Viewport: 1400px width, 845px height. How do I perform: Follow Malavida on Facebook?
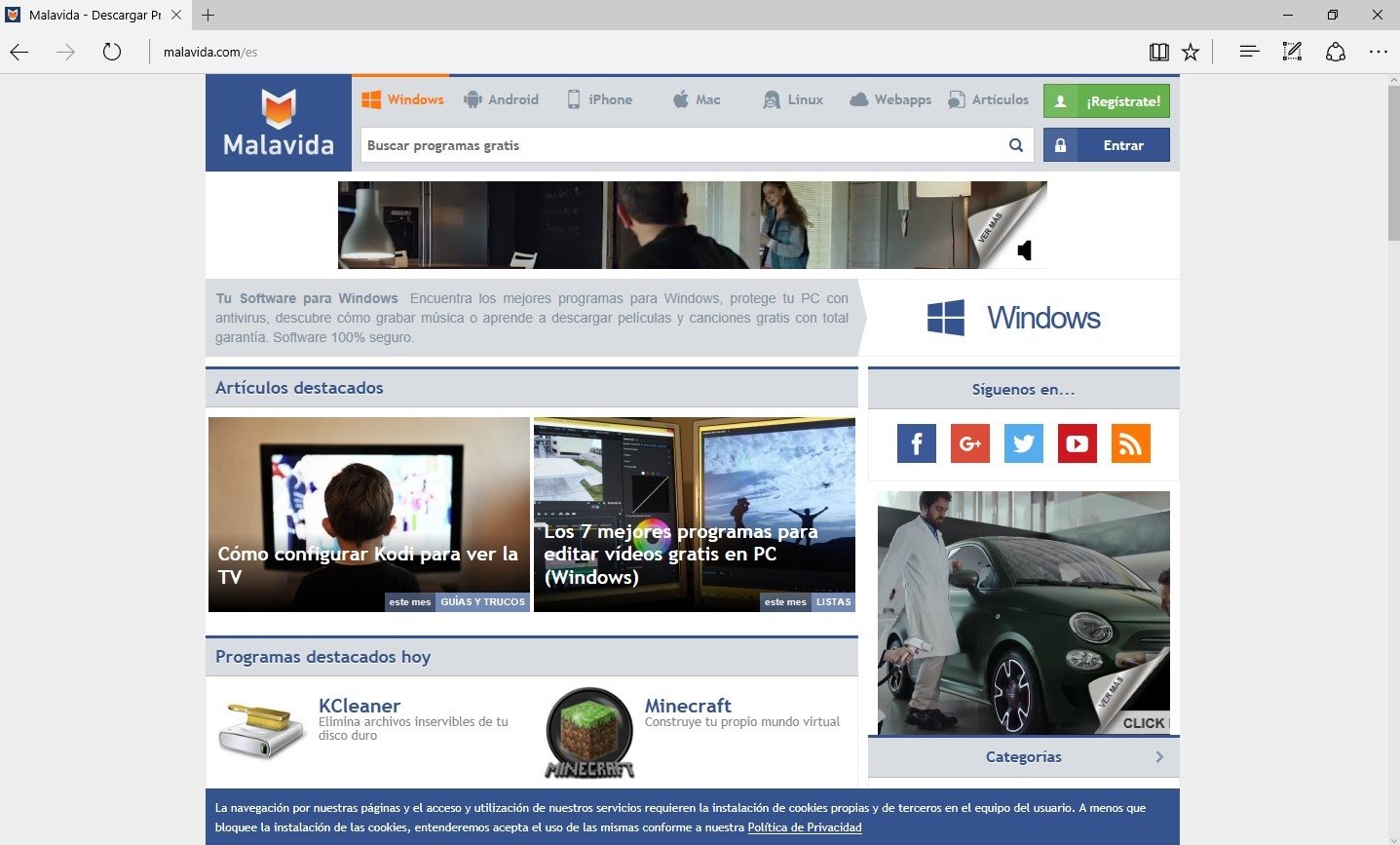[917, 443]
